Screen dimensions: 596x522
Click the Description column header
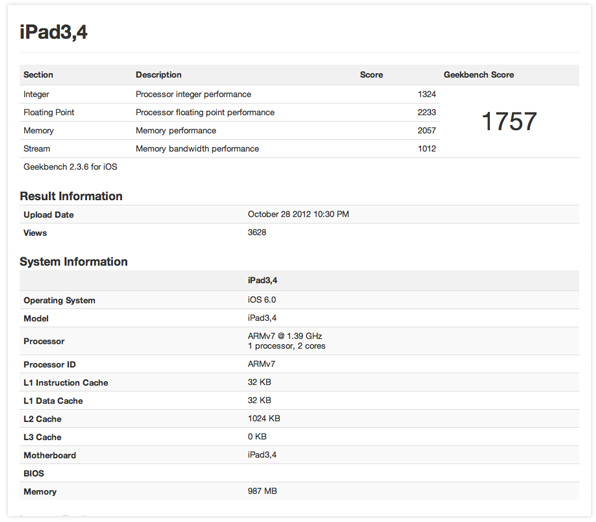coord(159,75)
